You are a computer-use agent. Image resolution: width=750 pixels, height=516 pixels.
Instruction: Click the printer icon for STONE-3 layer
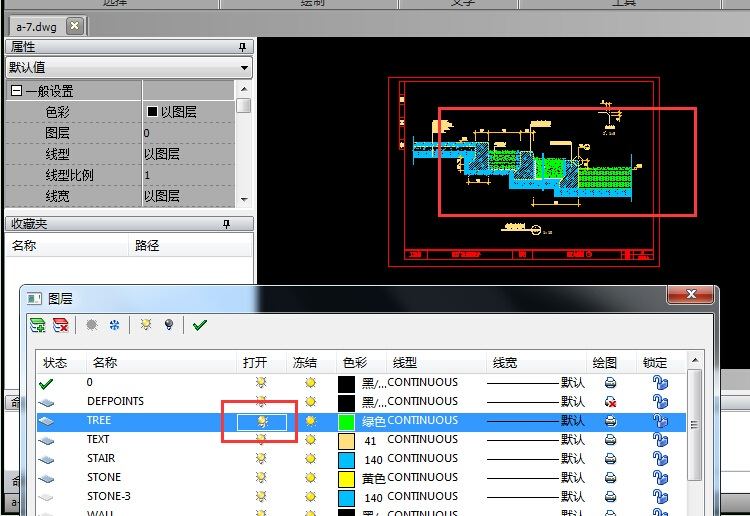[610, 497]
